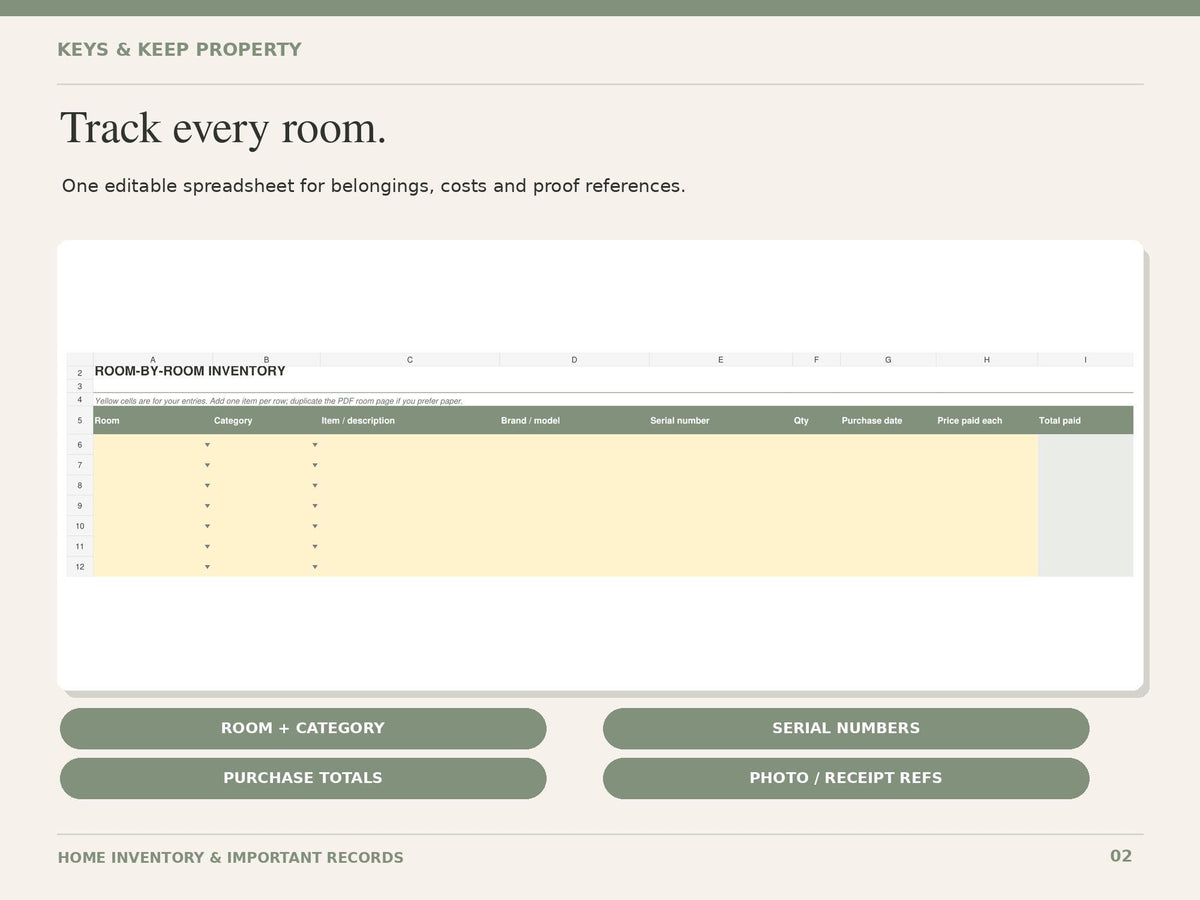Image resolution: width=1200 pixels, height=900 pixels.
Task: Click the PURCHASE TOTALS pill button
Action: click(303, 778)
